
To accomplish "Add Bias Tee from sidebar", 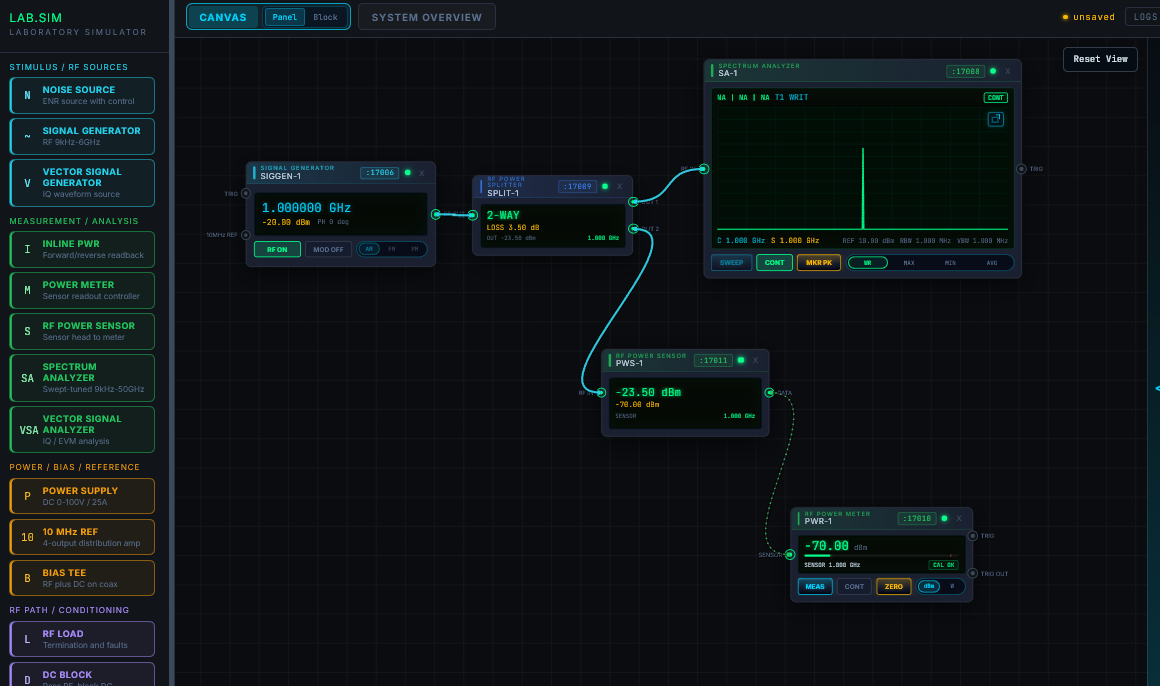I will [82, 578].
